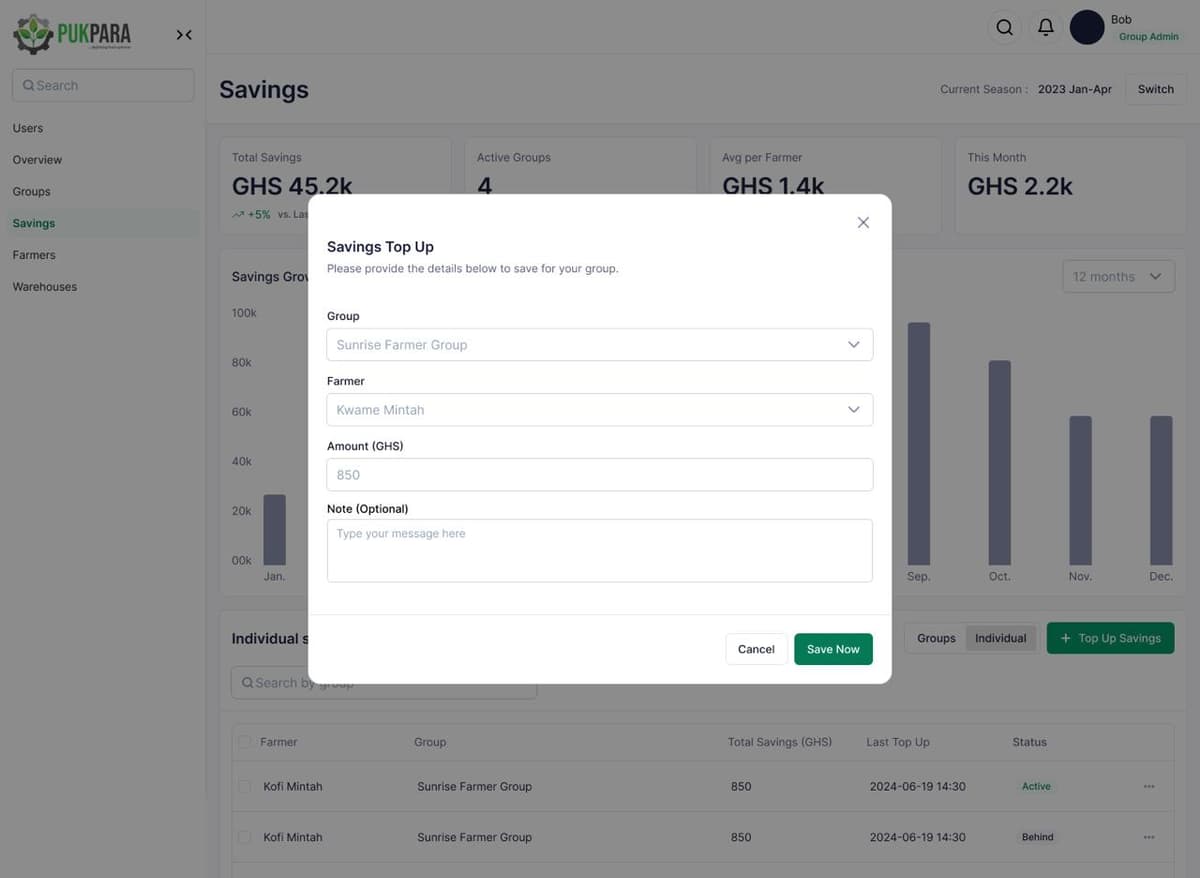Open the 12 months period dropdown
The width and height of the screenshot is (1200, 878).
click(x=1118, y=276)
